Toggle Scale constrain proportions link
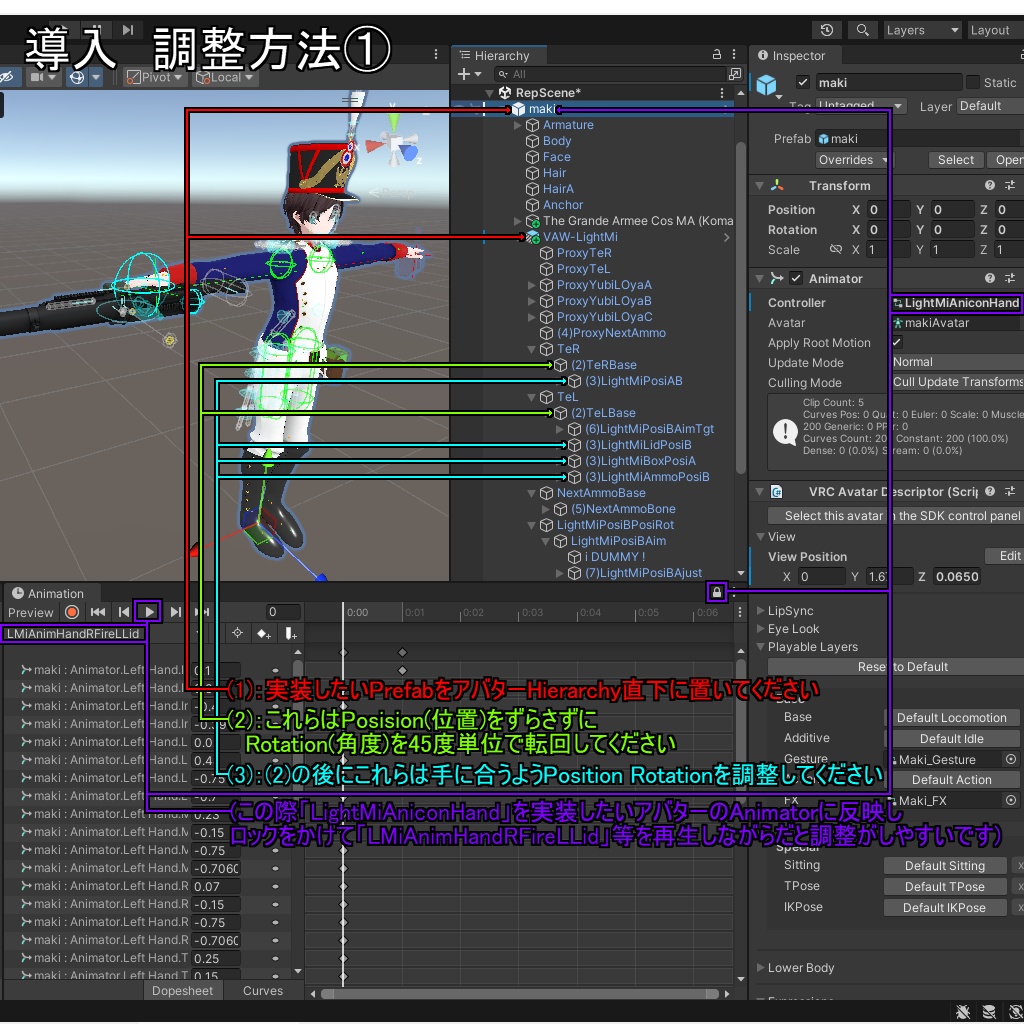This screenshot has width=1024, height=1024. pos(835,249)
